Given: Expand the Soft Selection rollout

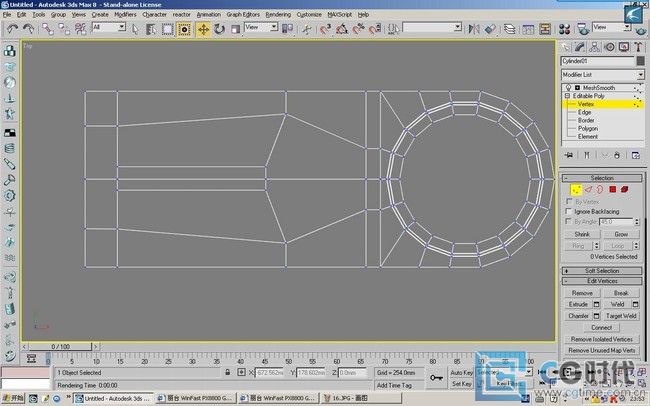Looking at the screenshot, I should (x=602, y=271).
